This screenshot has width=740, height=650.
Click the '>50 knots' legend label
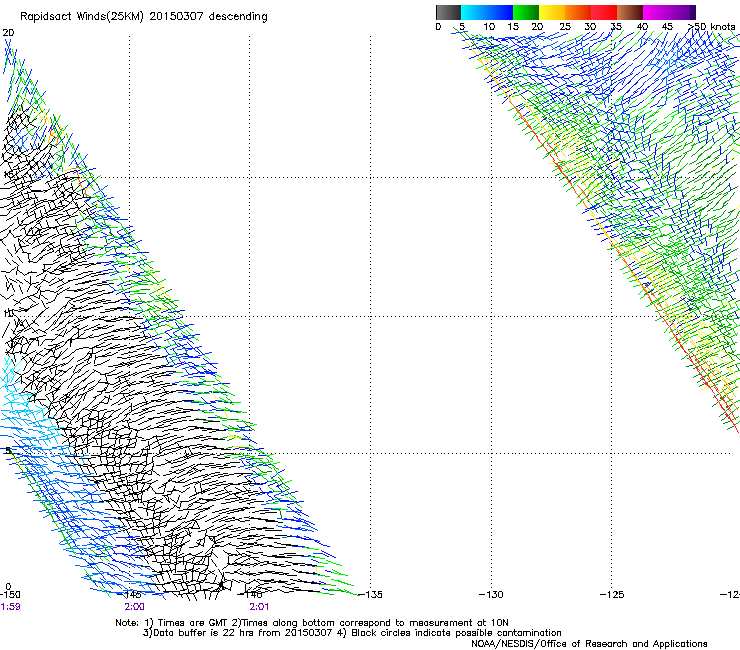click(711, 27)
